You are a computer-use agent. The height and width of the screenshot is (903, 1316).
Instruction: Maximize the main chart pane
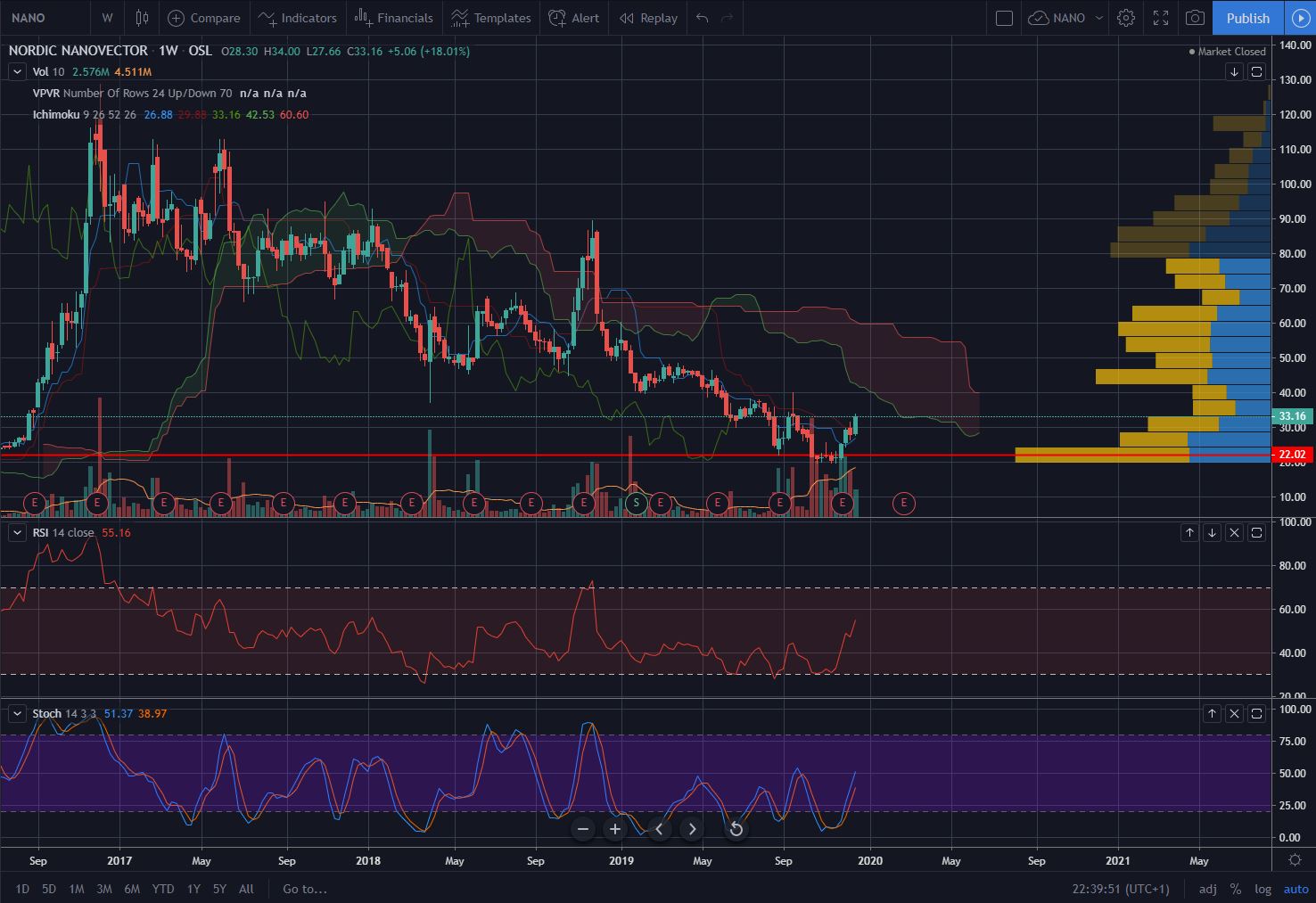(1256, 71)
